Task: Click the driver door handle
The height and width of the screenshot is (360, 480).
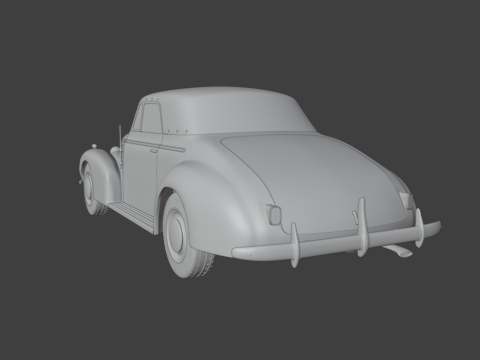Action: click(153, 151)
